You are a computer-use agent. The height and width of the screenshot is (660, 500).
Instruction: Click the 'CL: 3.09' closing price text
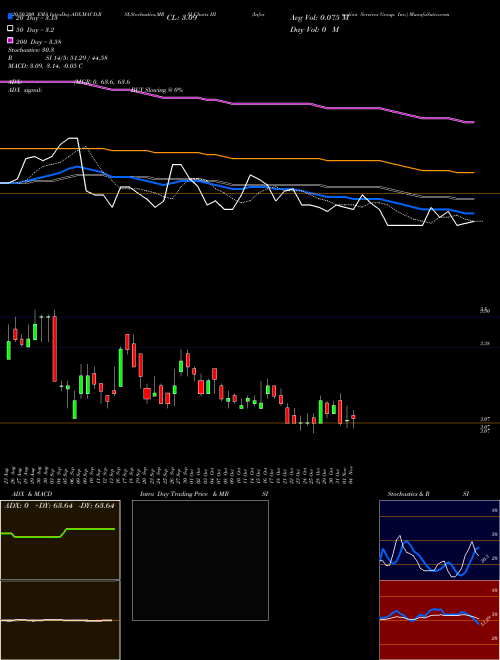click(x=182, y=18)
